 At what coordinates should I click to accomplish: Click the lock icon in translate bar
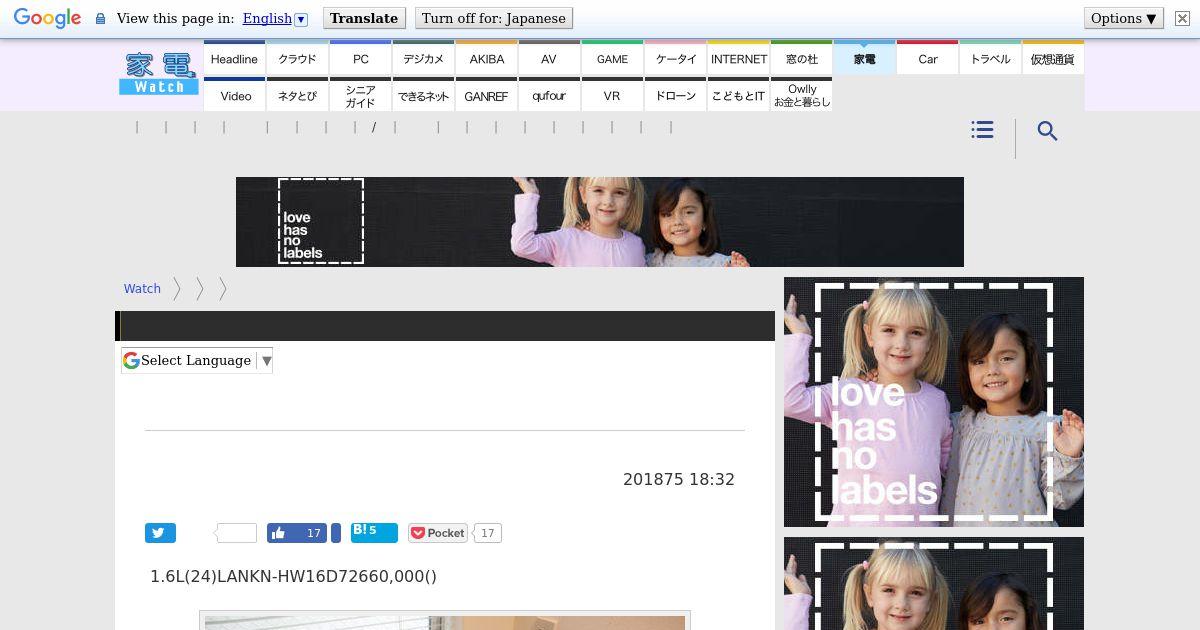tap(100, 18)
